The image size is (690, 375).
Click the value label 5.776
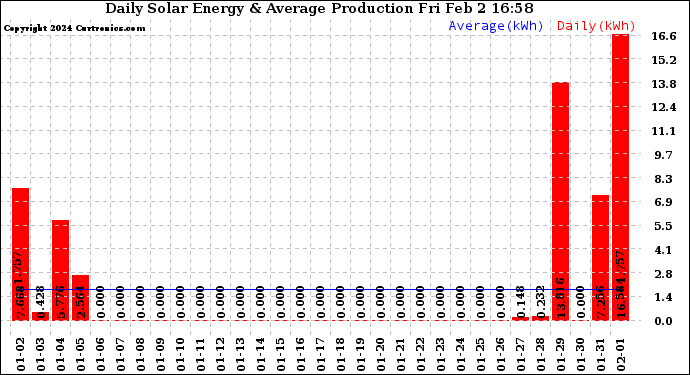[61, 302]
